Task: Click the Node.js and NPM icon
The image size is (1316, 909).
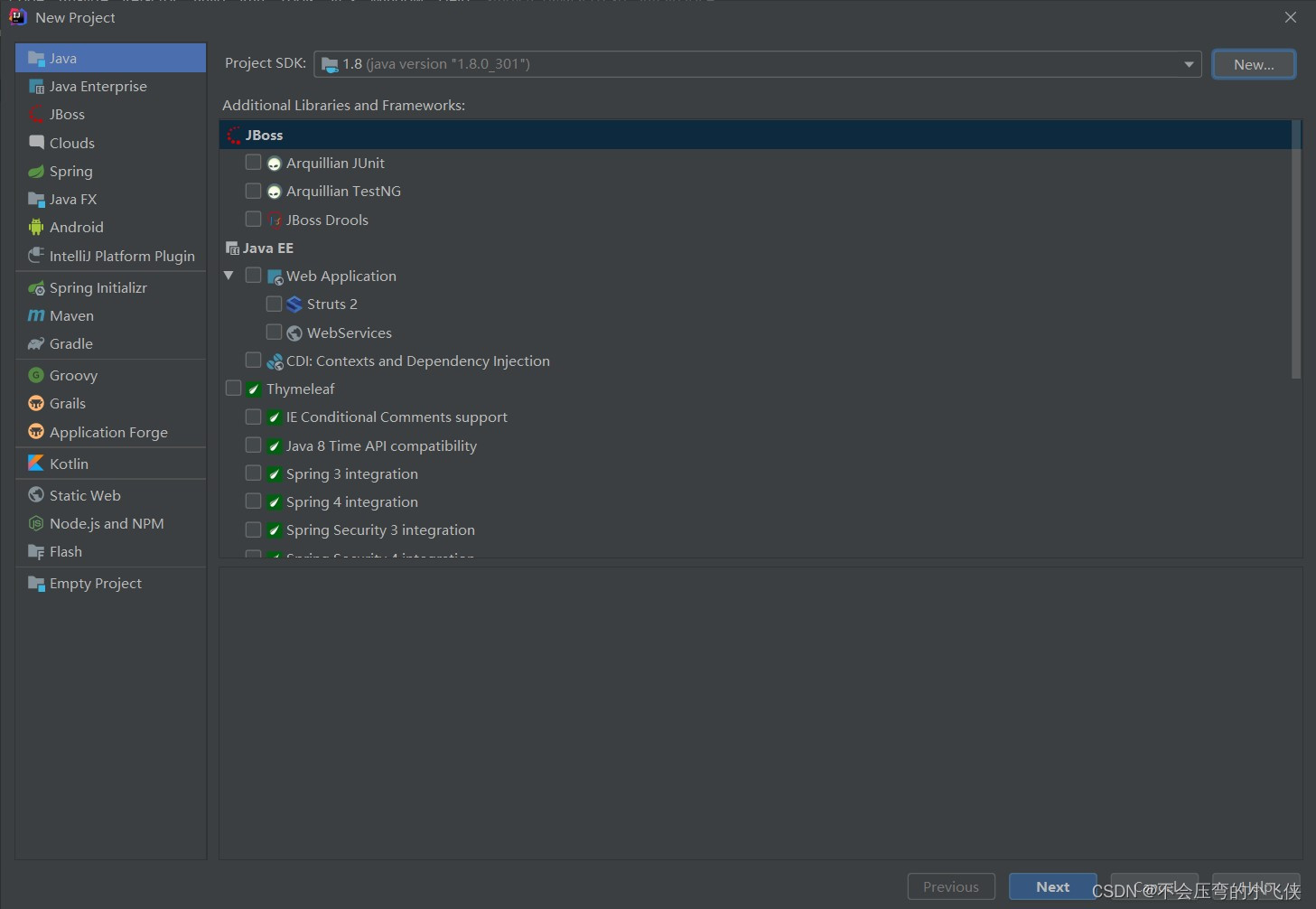Action: (x=36, y=524)
